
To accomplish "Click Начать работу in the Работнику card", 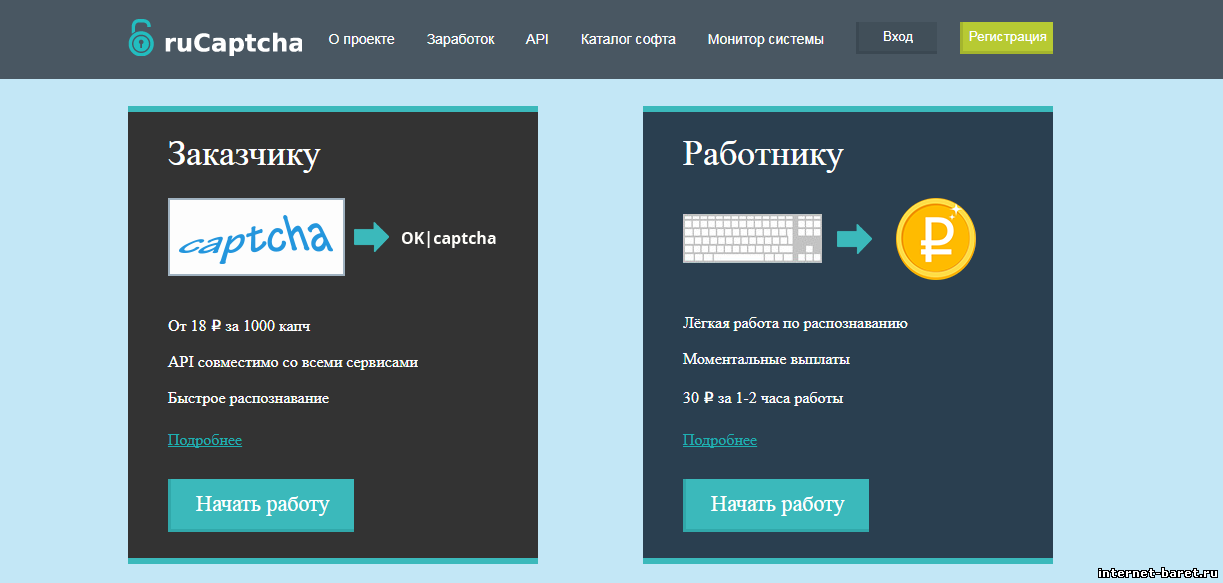I will coord(776,505).
